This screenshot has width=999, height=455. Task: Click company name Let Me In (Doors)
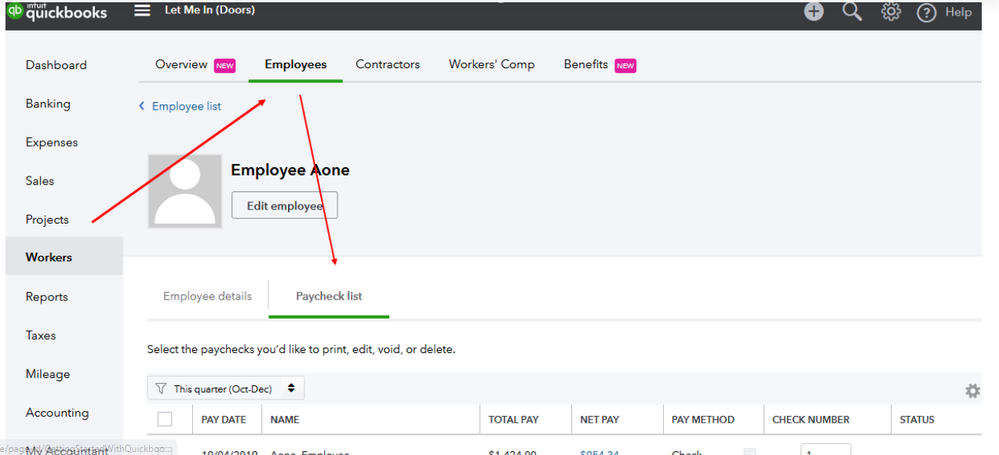210,10
